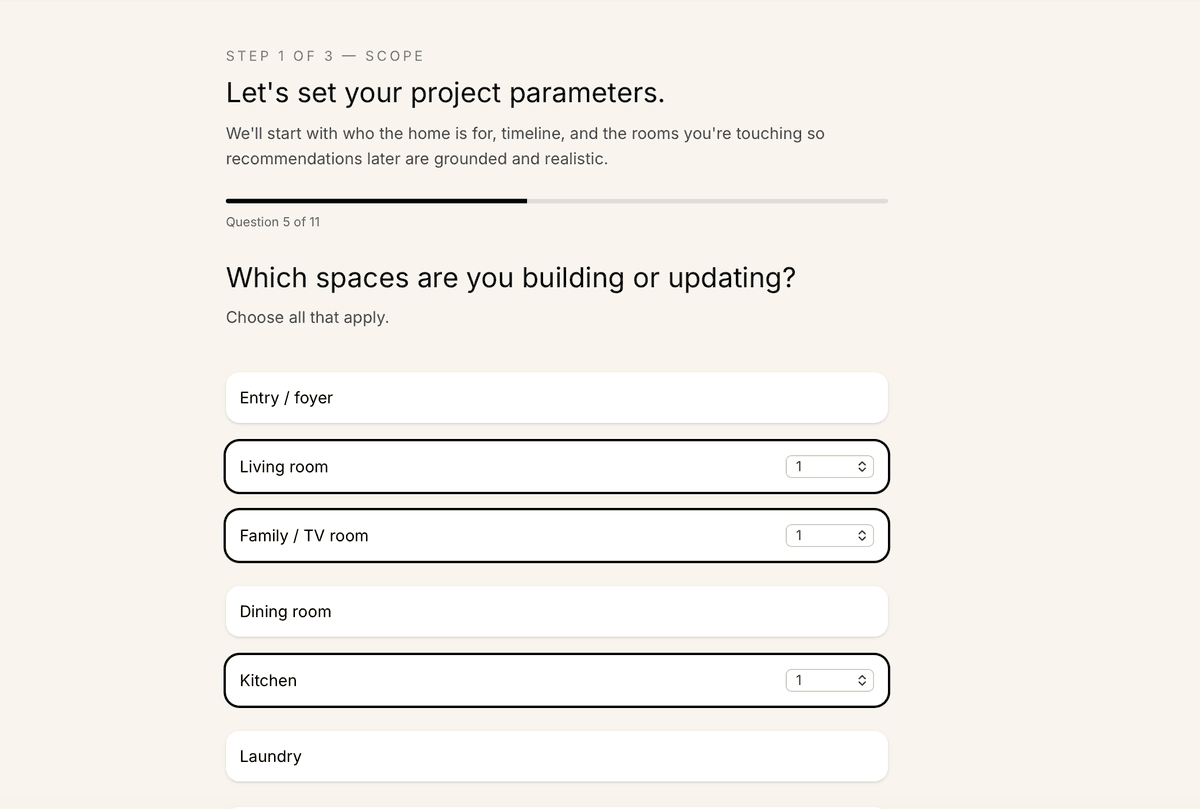This screenshot has height=809, width=1200.
Task: Uncheck the Kitchen space option
Action: 500,681
